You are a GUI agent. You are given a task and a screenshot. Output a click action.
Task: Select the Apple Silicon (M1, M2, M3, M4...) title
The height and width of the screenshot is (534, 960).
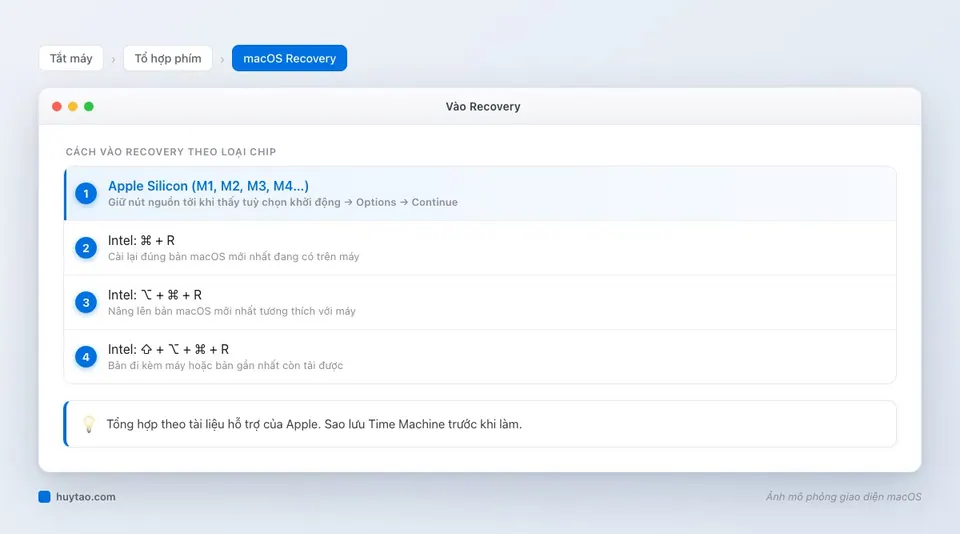[x=208, y=186]
